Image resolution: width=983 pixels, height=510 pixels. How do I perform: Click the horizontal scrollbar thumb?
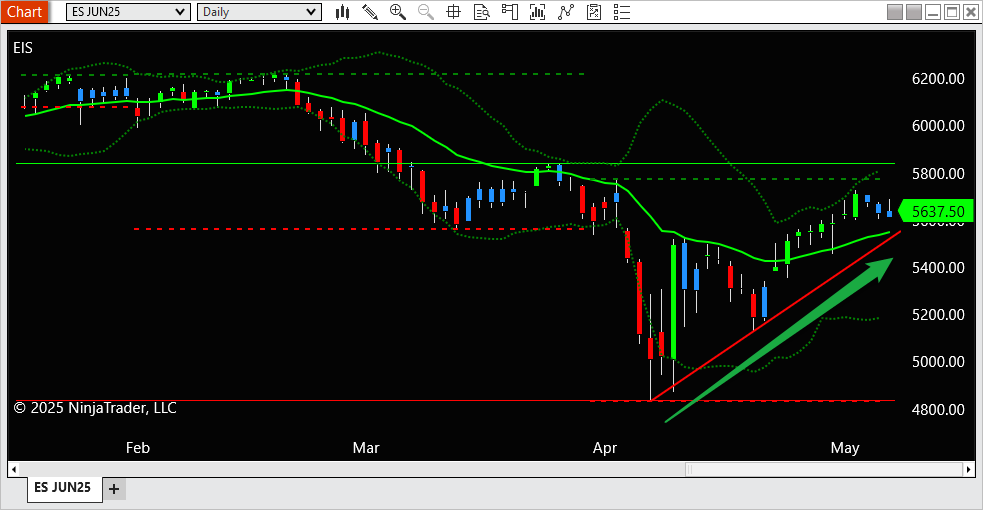point(824,469)
